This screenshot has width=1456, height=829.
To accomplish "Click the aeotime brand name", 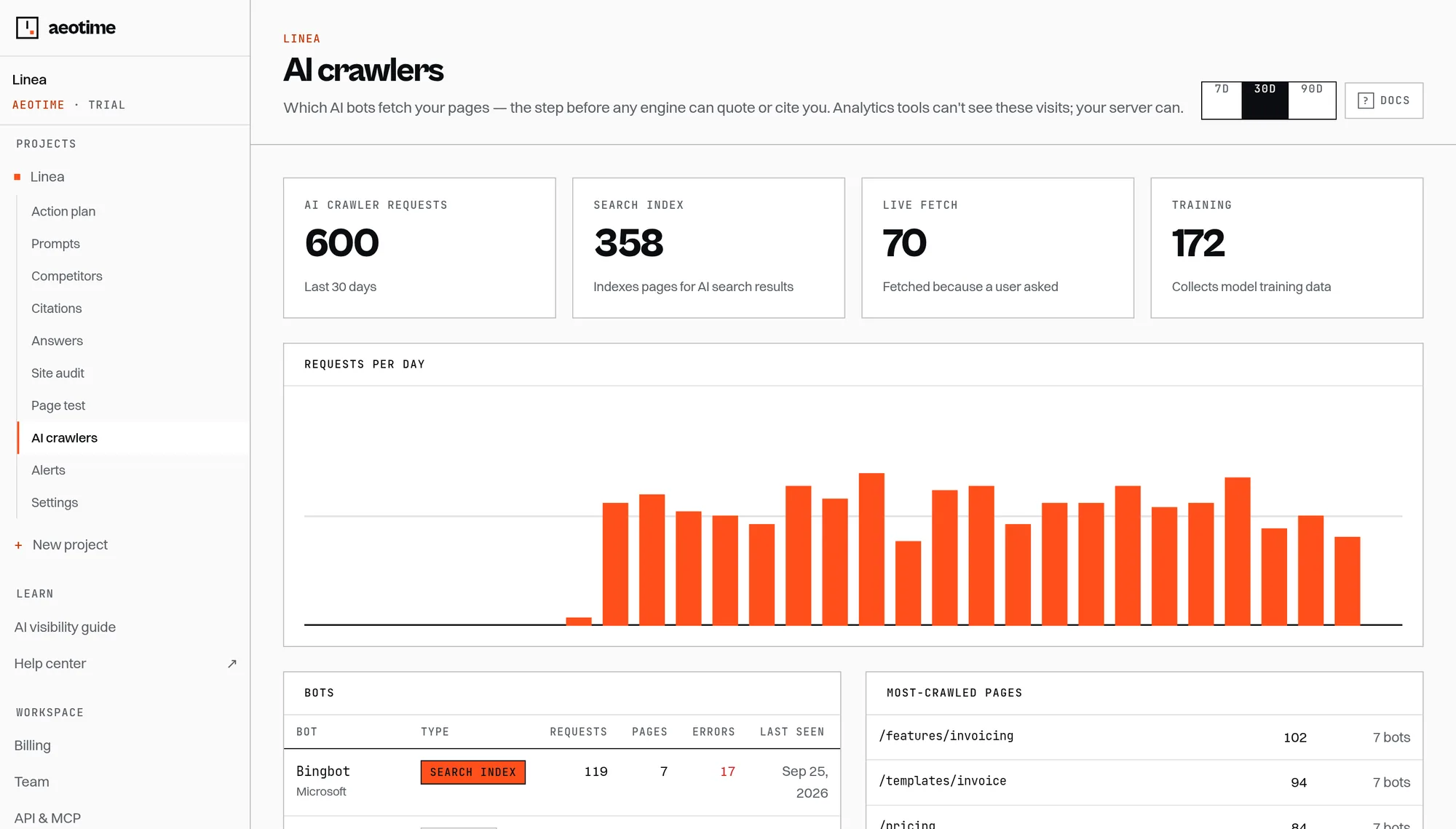I will (x=82, y=28).
